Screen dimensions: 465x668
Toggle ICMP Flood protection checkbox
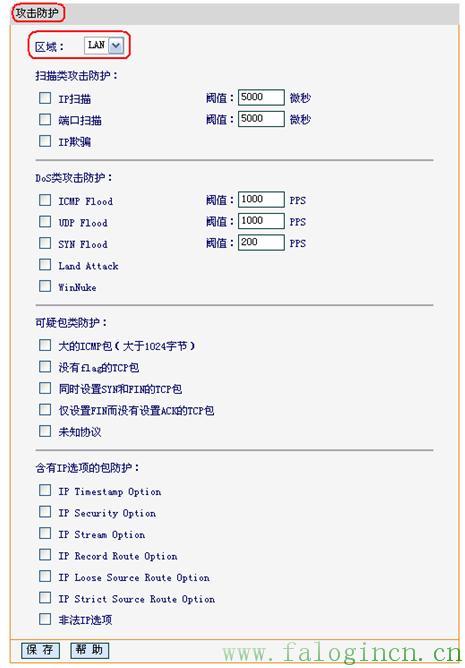coord(45,200)
